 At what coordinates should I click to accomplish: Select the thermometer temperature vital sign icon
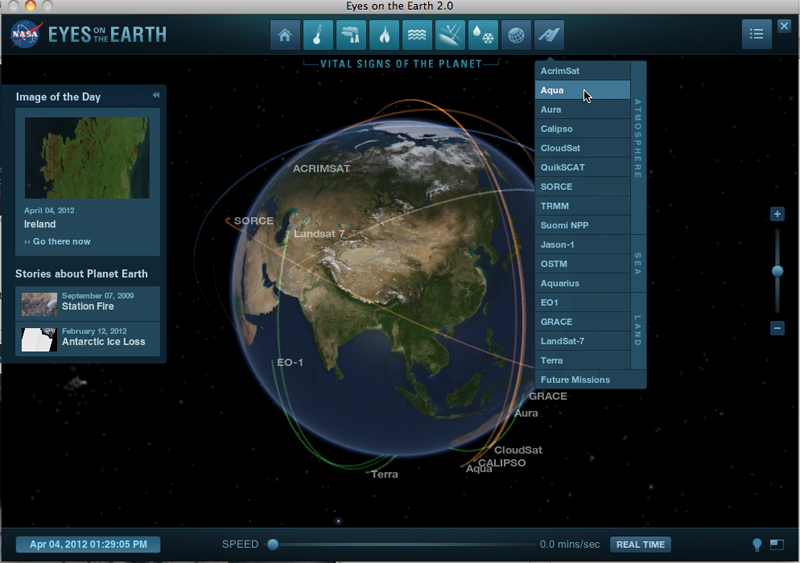[x=319, y=35]
